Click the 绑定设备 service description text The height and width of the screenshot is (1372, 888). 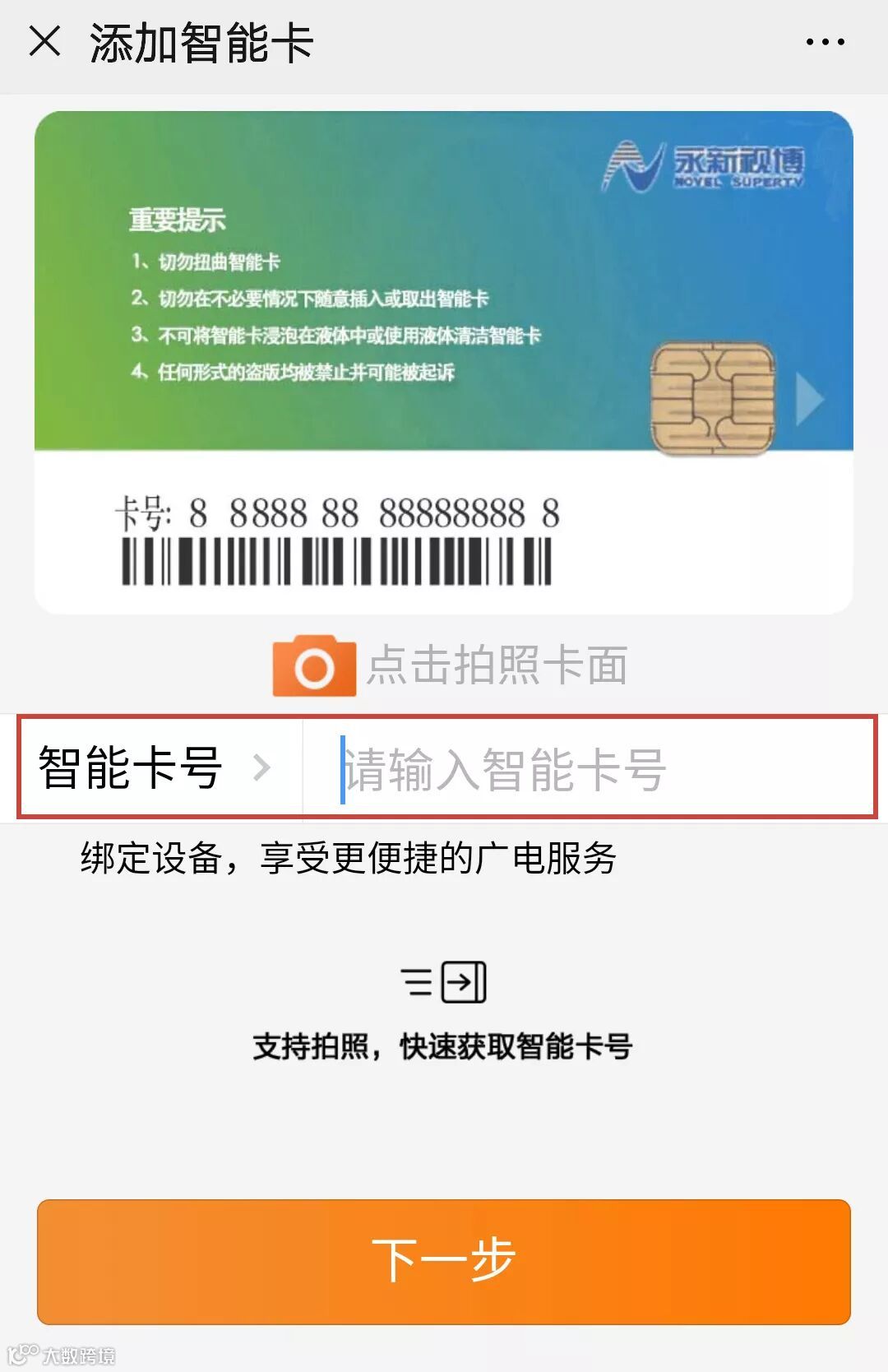pyautogui.click(x=349, y=858)
